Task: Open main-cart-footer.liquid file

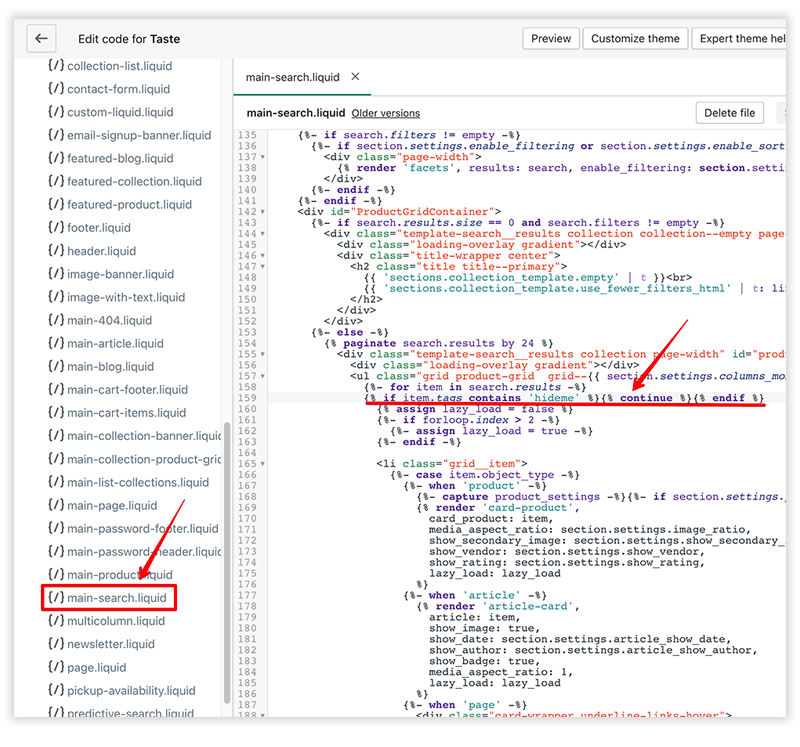Action: 118,389
